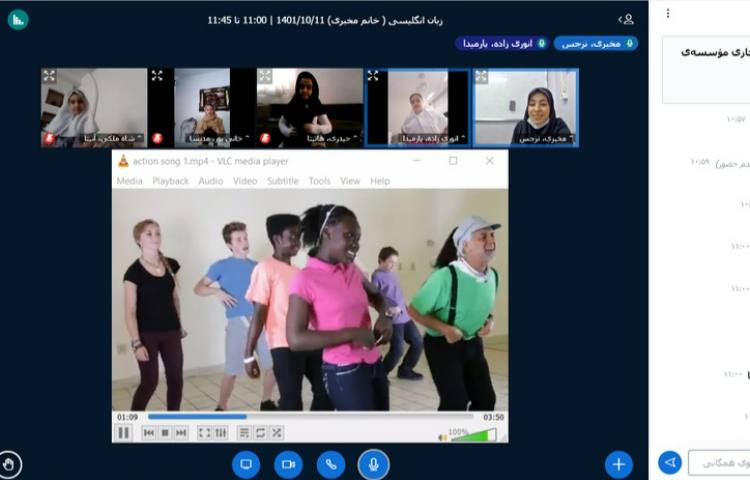Open the VLC Subtitle menu
Screen dimensions: 750x480
[282, 181]
